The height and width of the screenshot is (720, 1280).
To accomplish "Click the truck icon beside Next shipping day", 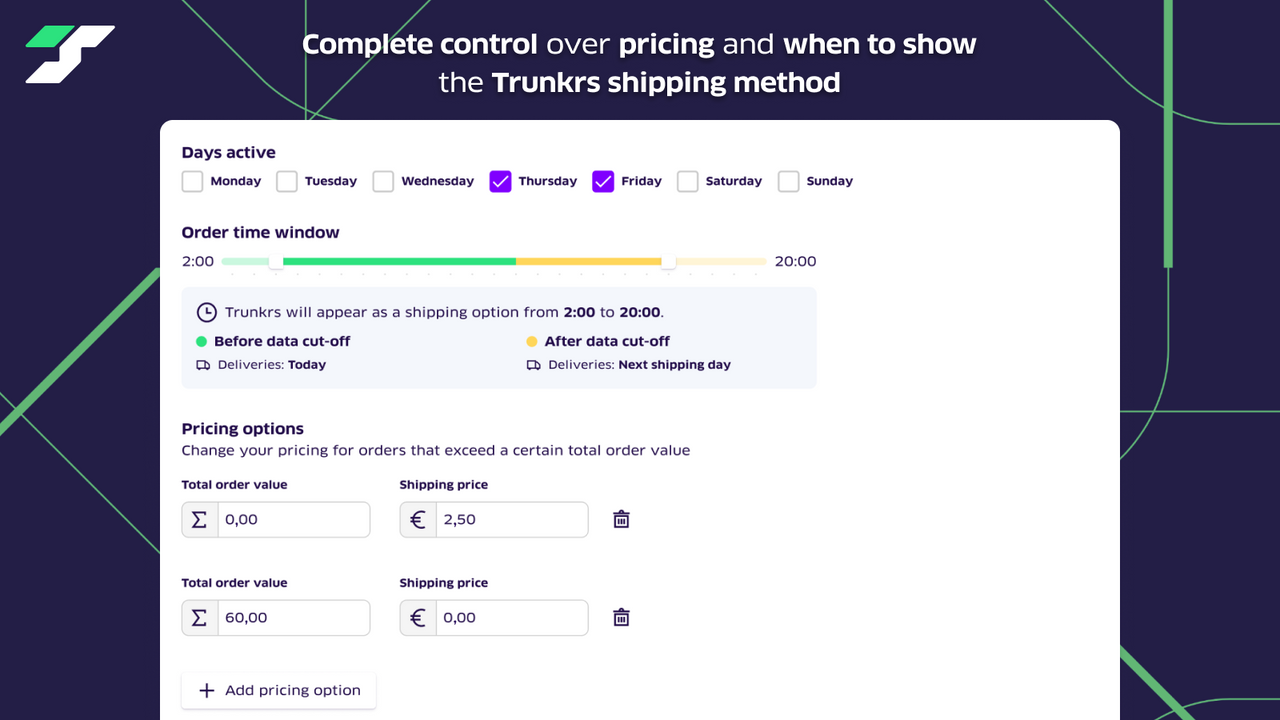I will [534, 364].
